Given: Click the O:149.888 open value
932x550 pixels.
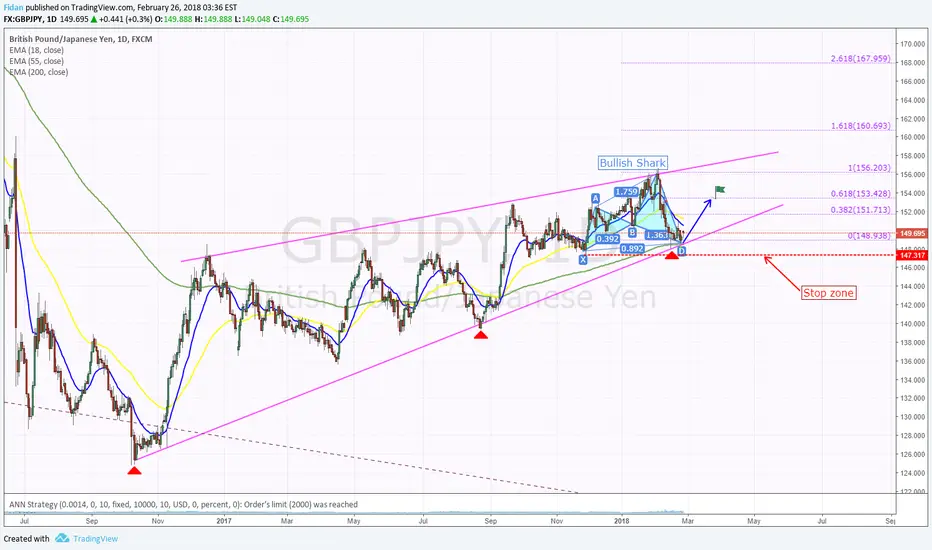Looking at the screenshot, I should click(174, 19).
